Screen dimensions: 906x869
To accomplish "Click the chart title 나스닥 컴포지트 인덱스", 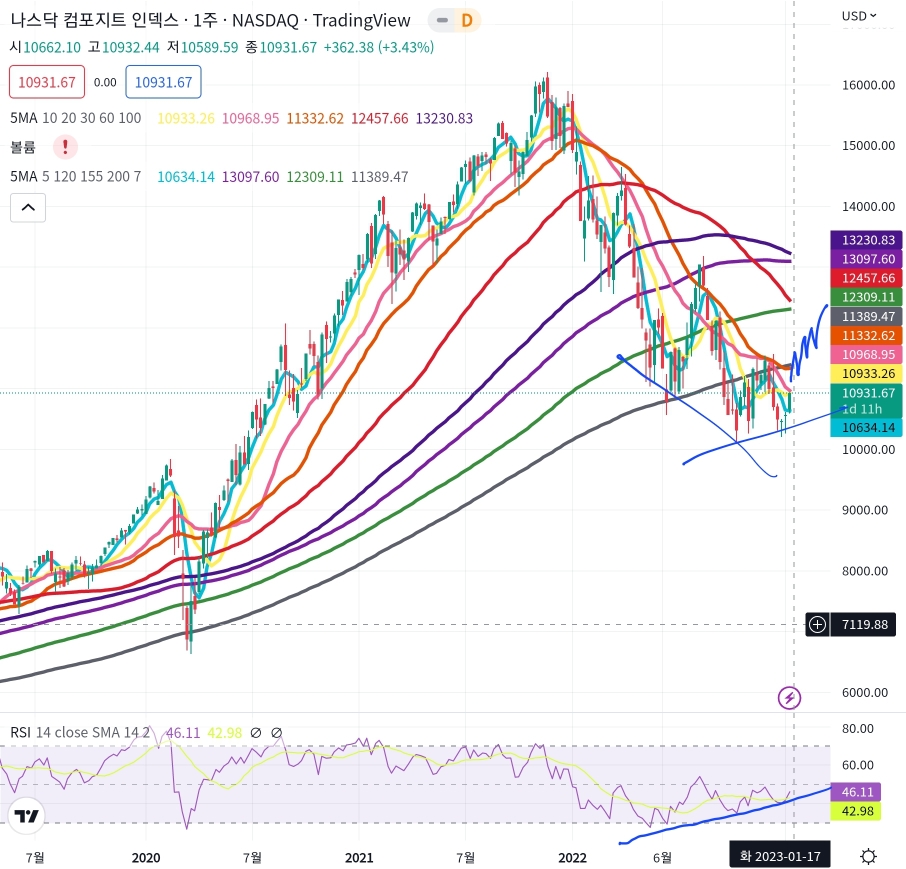I will pos(95,21).
